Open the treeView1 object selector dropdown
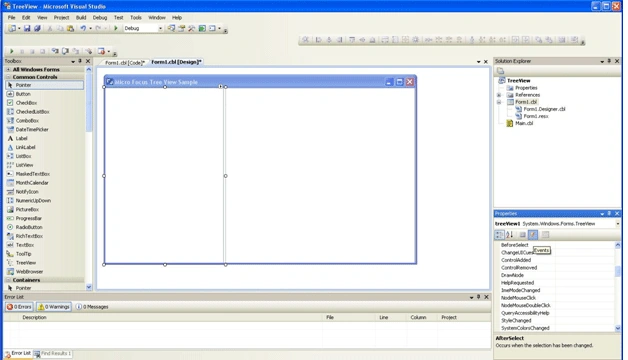628x360 pixels. click(x=618, y=223)
